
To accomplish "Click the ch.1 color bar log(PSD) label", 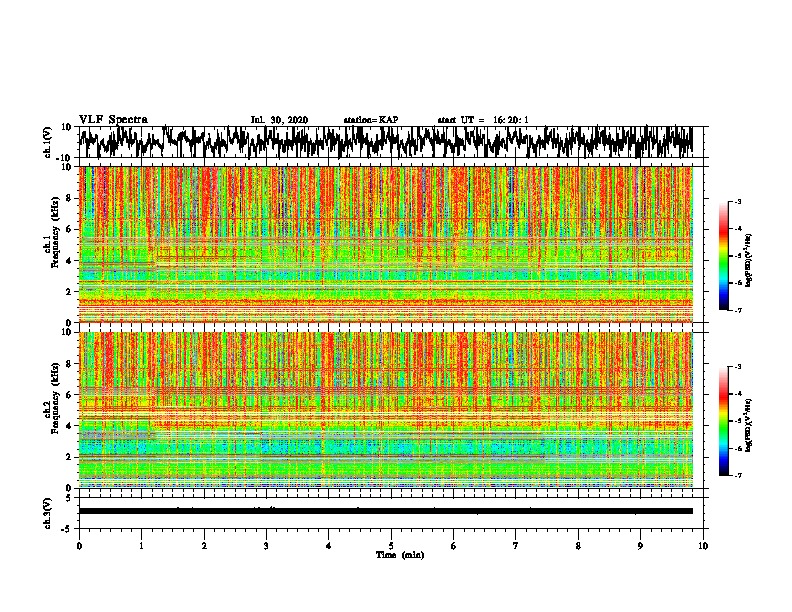I will point(749,260).
